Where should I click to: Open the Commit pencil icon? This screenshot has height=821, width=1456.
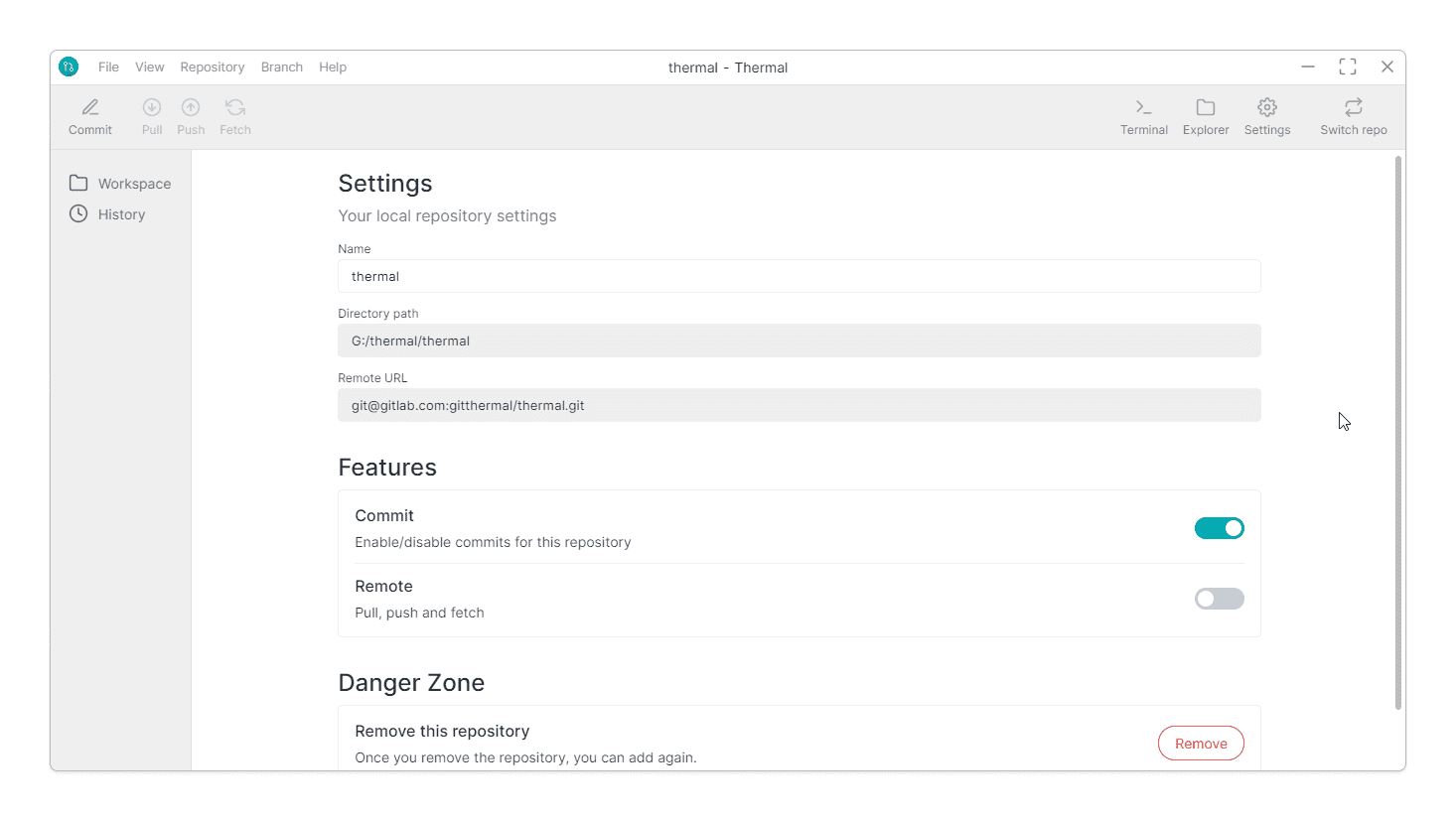click(x=90, y=107)
